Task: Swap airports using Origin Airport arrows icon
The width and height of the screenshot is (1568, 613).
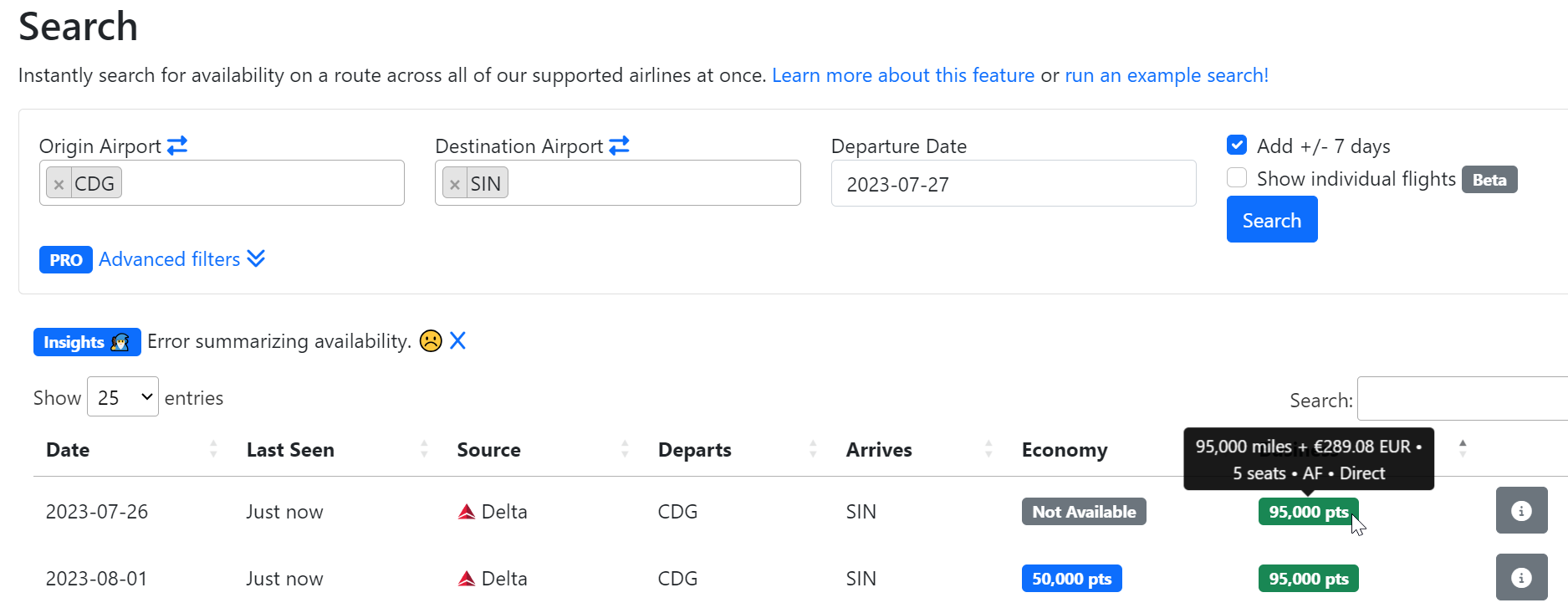Action: point(177,146)
